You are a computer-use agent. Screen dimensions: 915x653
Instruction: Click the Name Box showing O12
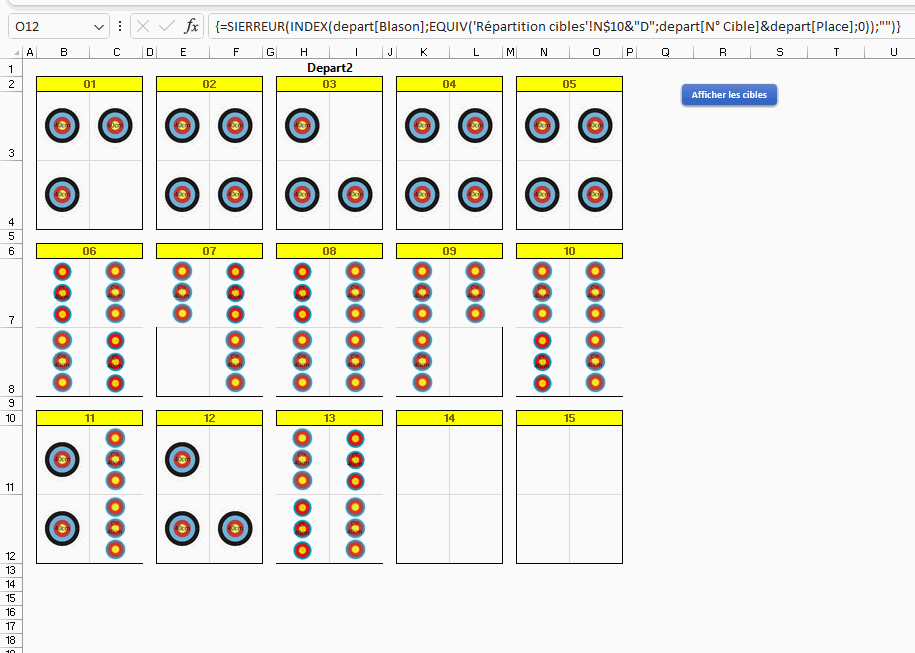[50, 27]
